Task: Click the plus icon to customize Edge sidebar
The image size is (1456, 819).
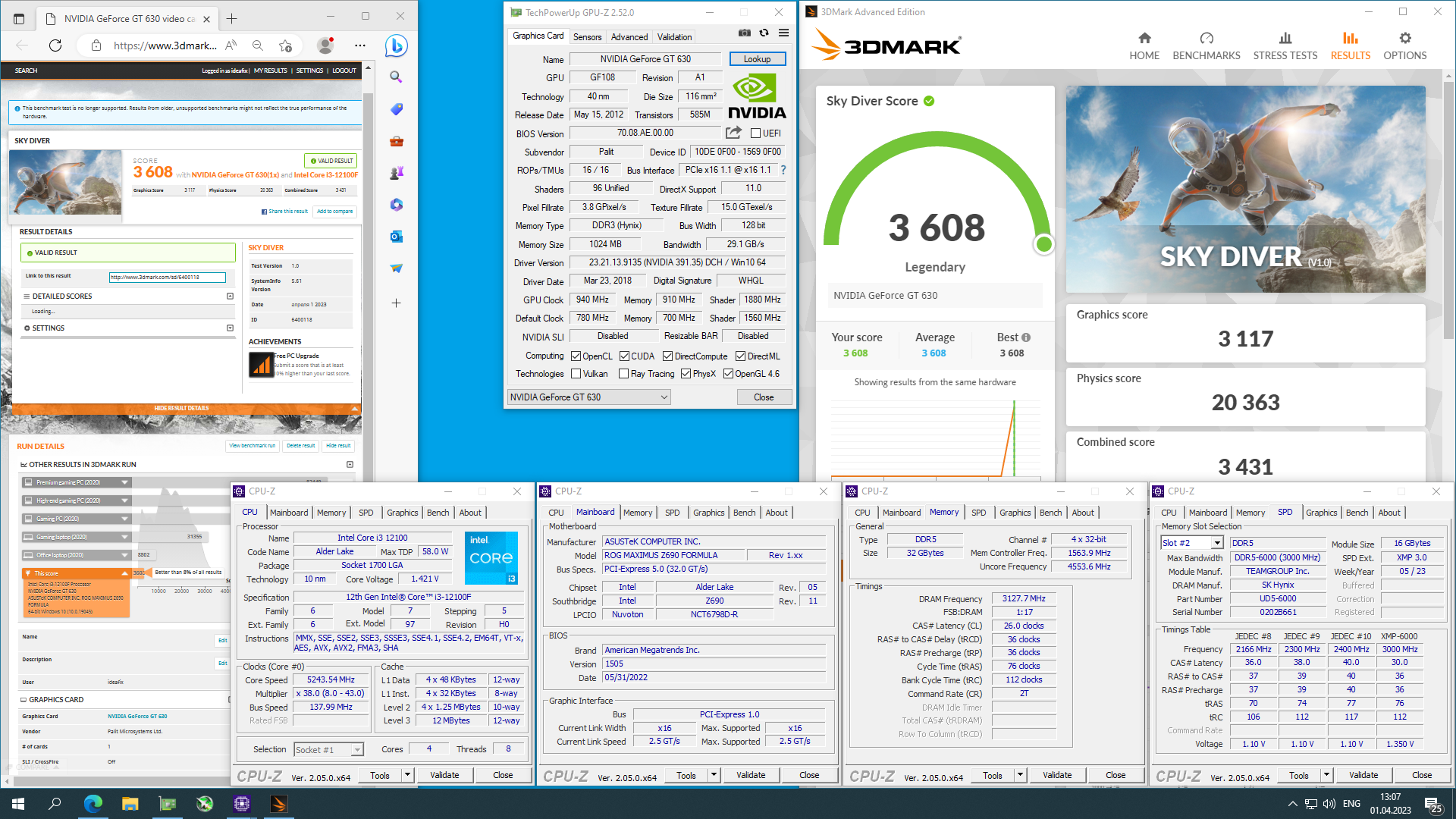Action: tap(396, 303)
